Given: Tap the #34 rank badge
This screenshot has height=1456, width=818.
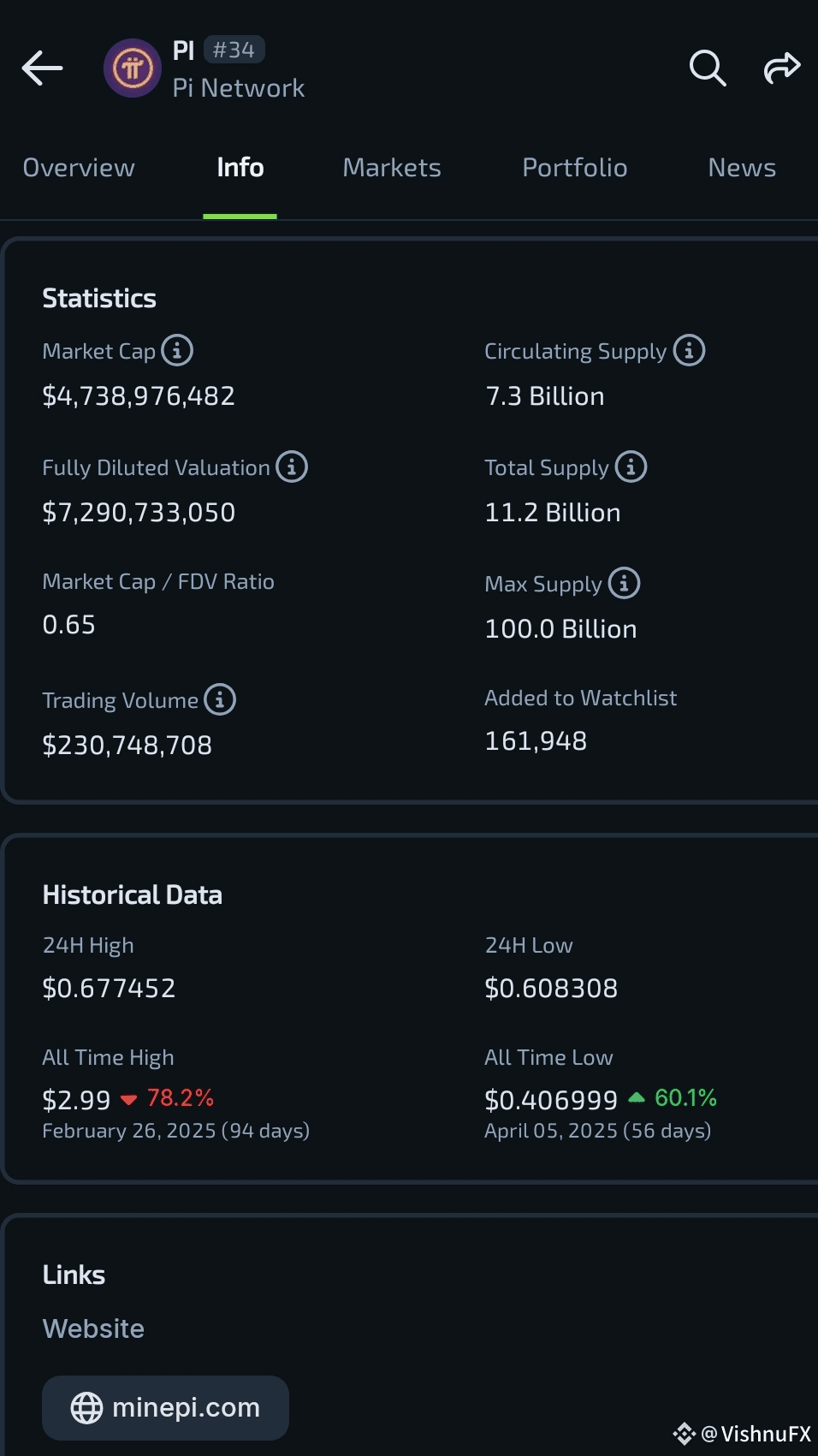Looking at the screenshot, I should [234, 50].
